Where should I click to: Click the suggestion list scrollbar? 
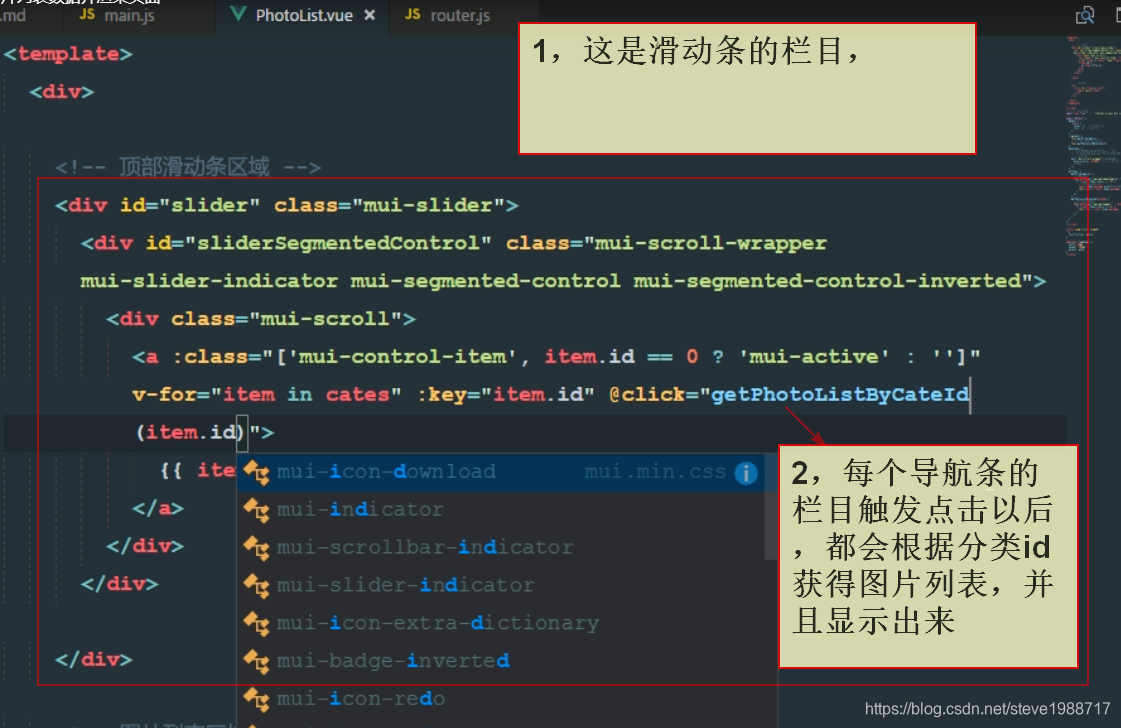coord(771,508)
